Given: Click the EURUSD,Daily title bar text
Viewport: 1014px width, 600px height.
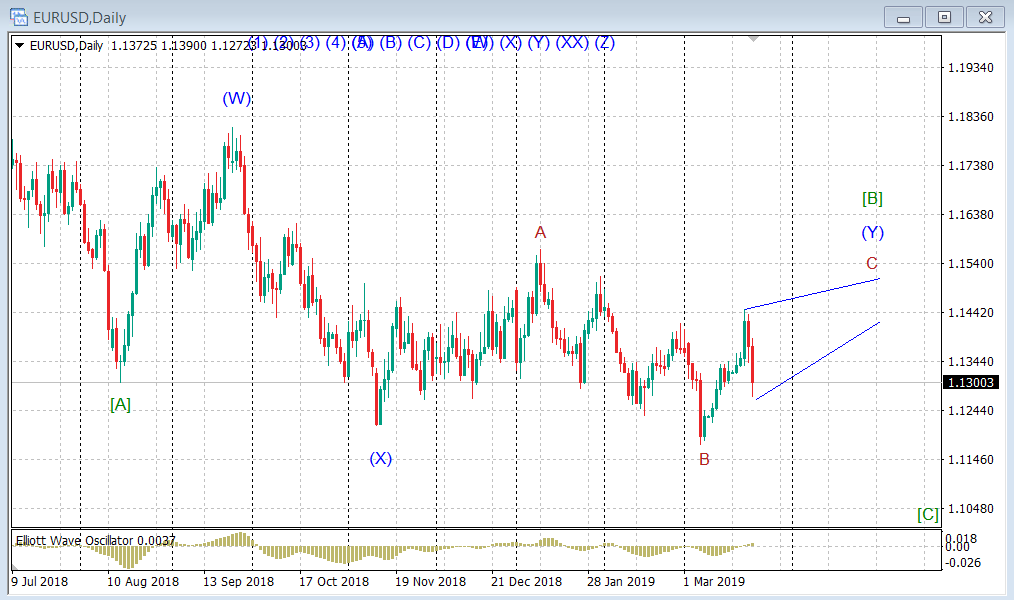Looking at the screenshot, I should (80, 17).
